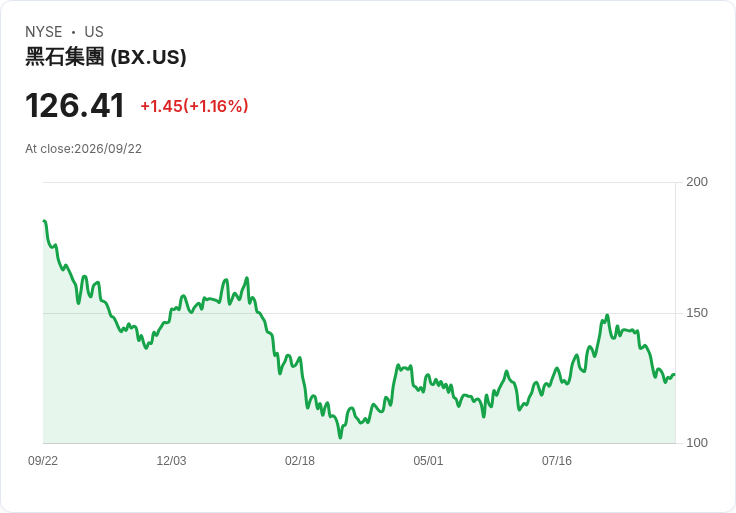Click the 02/18 x-axis date label

[300, 460]
